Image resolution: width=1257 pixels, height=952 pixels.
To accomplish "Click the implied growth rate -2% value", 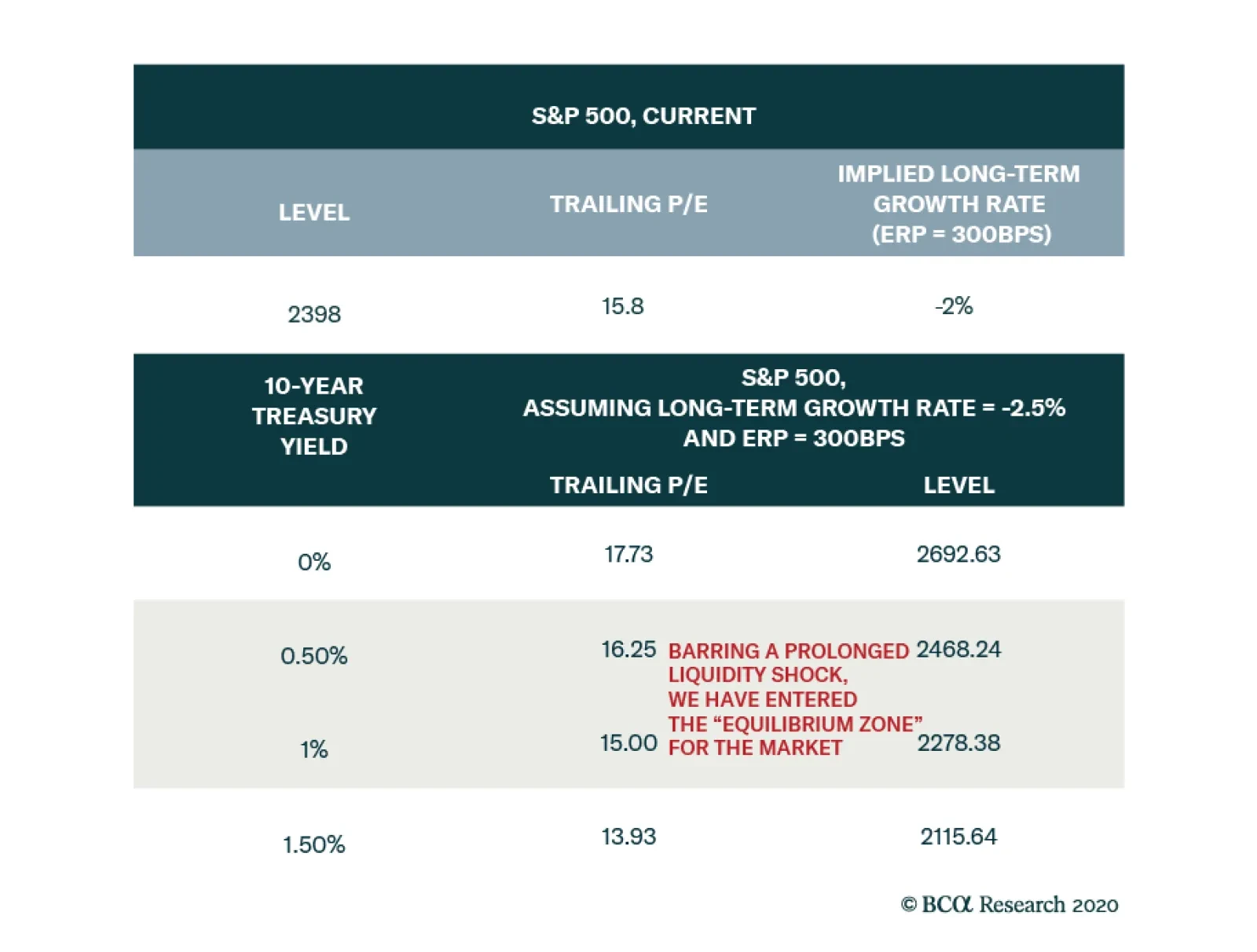I will click(x=954, y=306).
